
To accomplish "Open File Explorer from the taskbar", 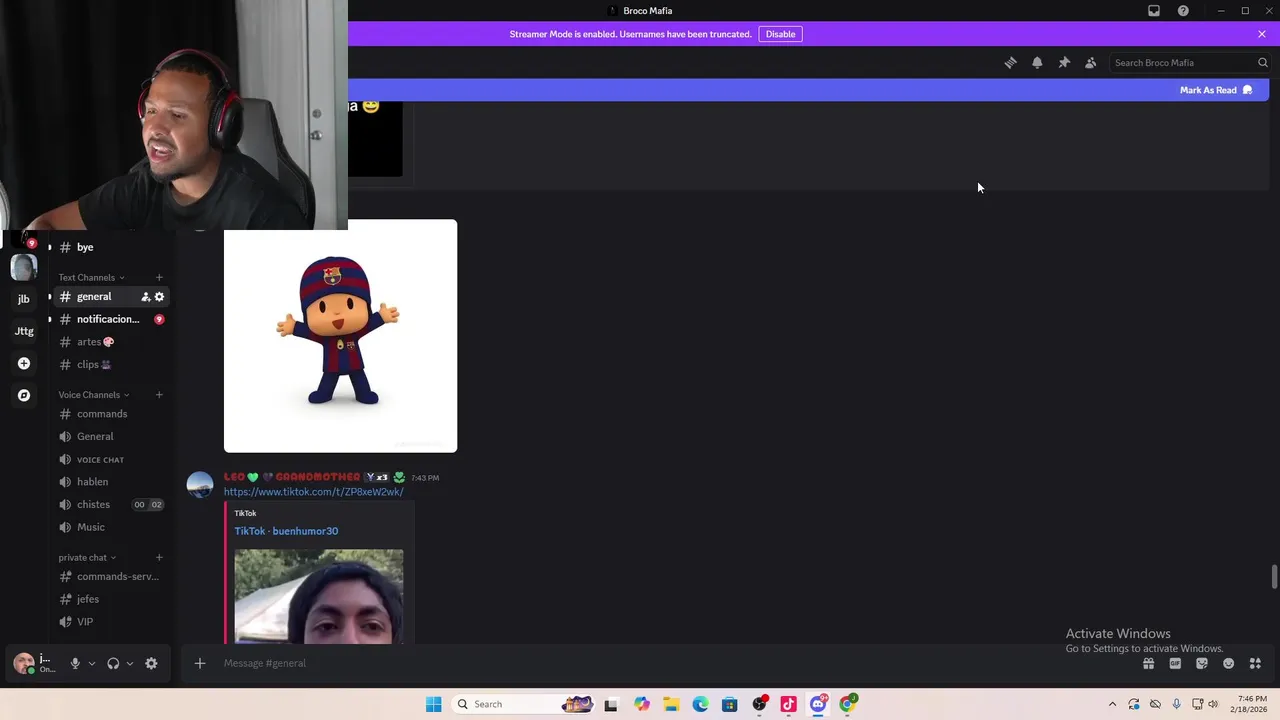I will tap(671, 704).
